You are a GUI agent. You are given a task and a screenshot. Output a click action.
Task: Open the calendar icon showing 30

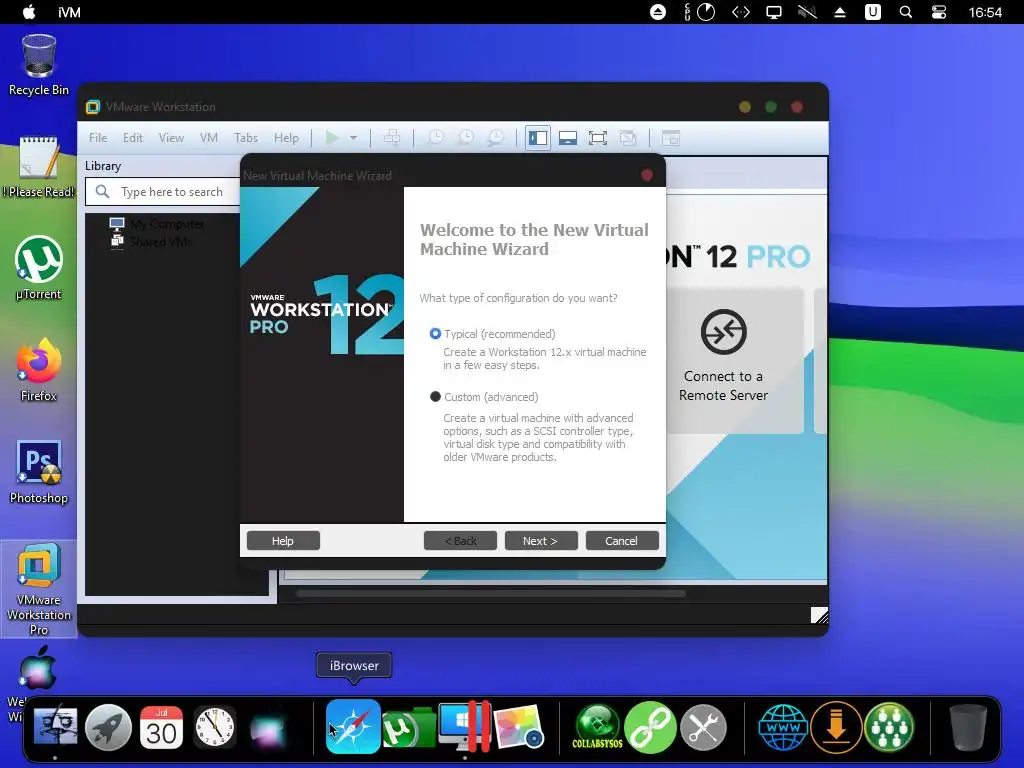pos(161,727)
